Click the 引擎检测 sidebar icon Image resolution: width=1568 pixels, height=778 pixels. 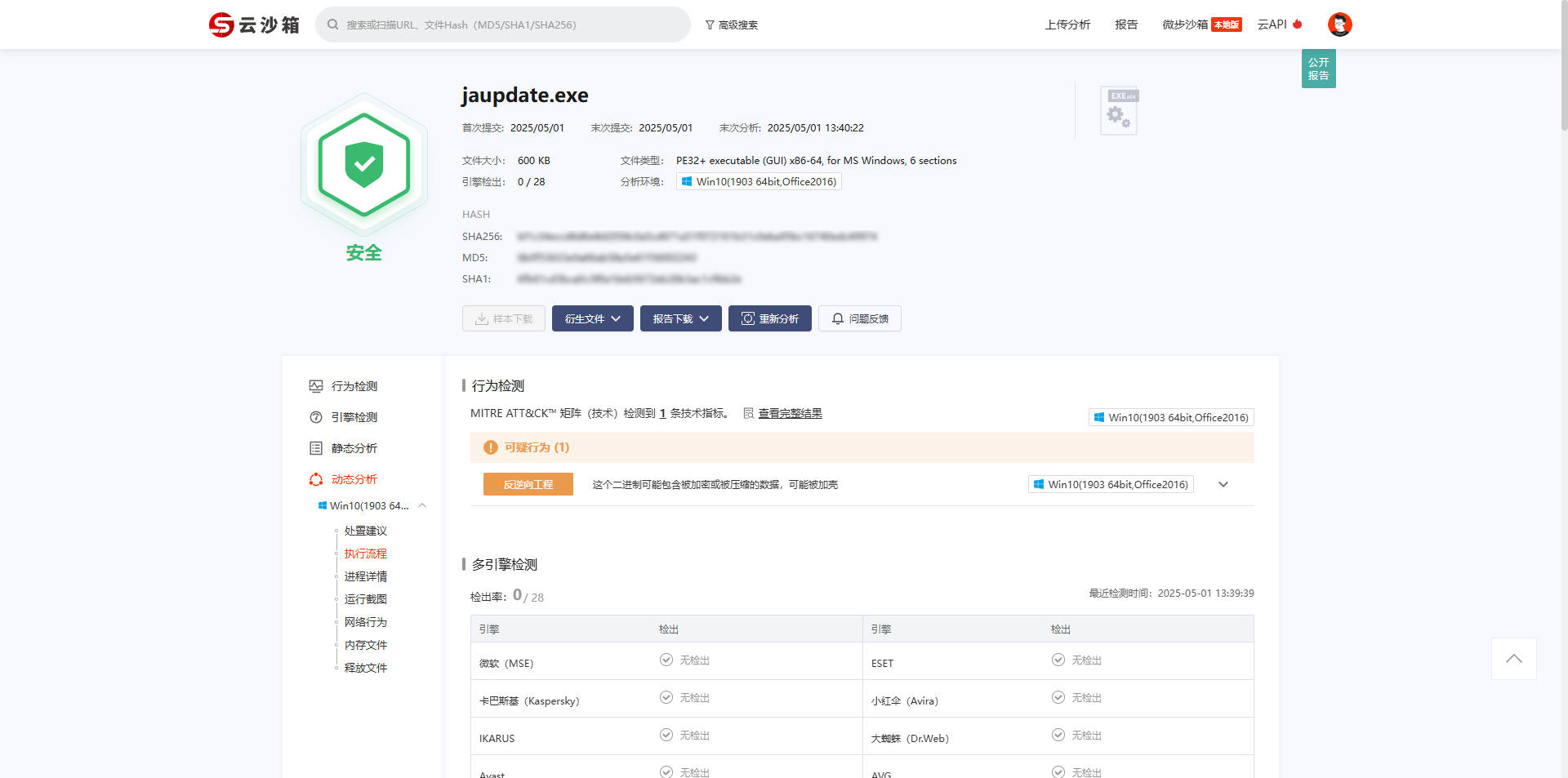(x=316, y=417)
